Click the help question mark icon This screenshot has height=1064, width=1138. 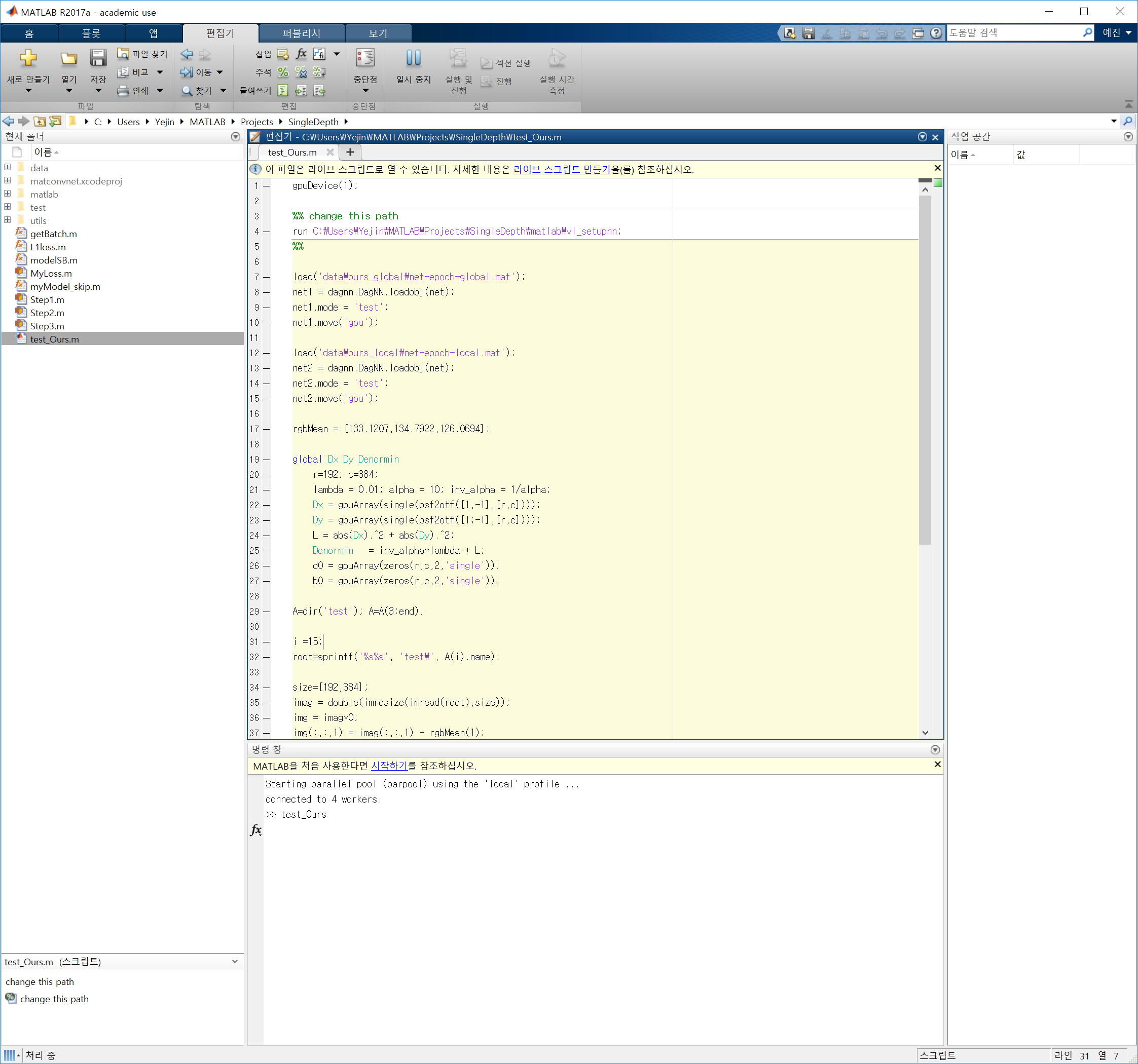click(x=936, y=33)
